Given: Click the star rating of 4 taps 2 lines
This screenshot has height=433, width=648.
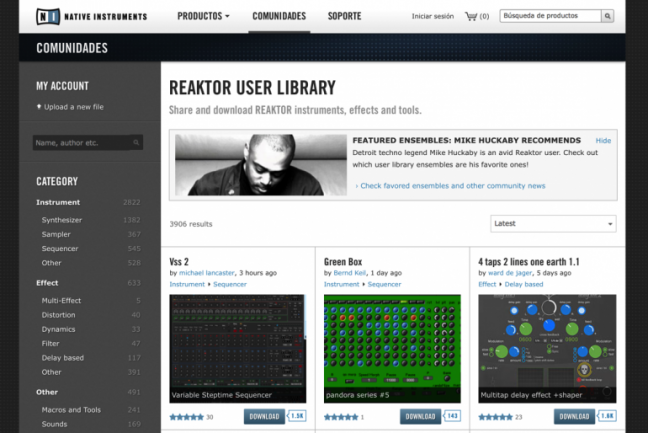Looking at the screenshot, I should 496,417.
